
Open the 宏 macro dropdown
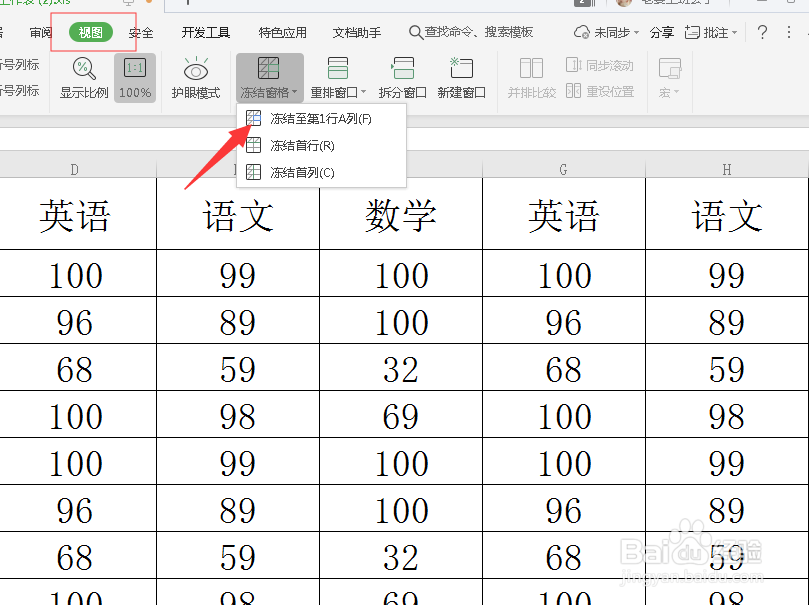[x=669, y=78]
